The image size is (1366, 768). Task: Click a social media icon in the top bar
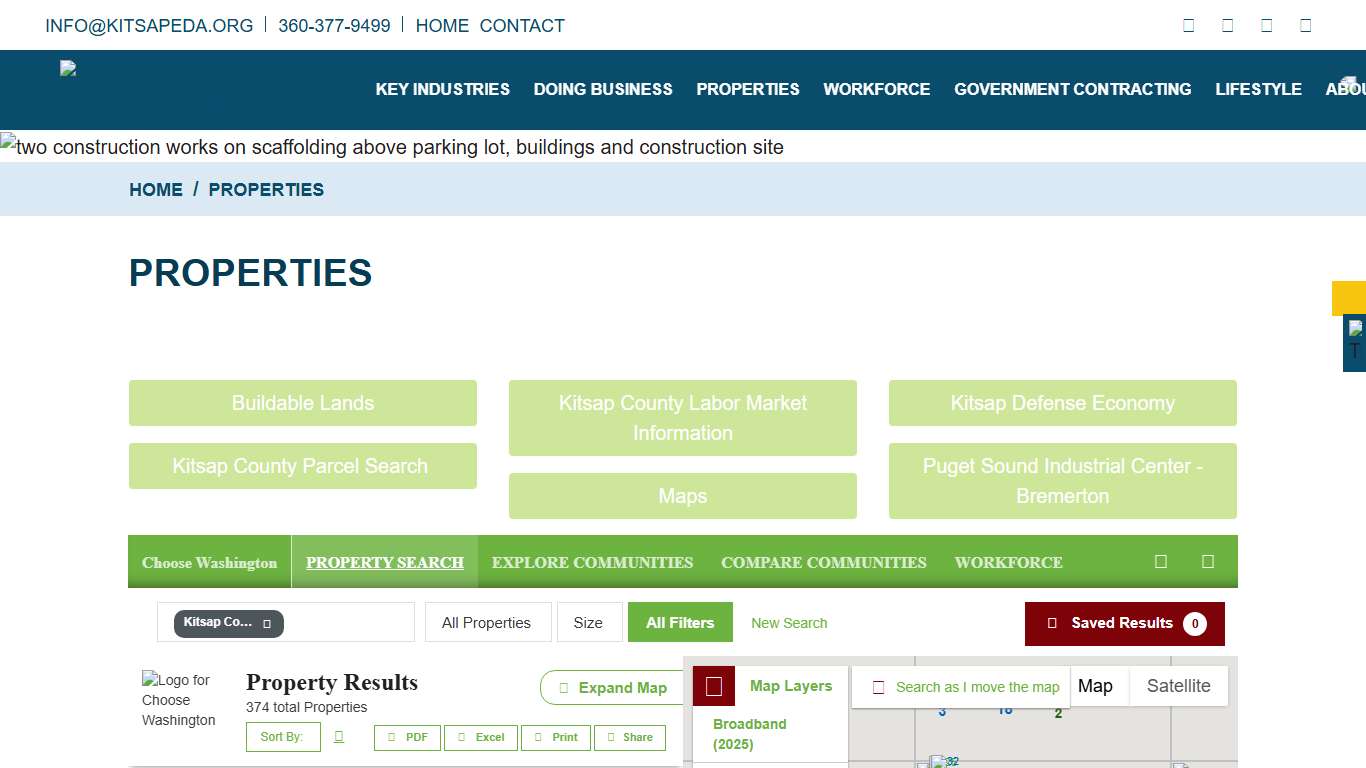point(1188,24)
